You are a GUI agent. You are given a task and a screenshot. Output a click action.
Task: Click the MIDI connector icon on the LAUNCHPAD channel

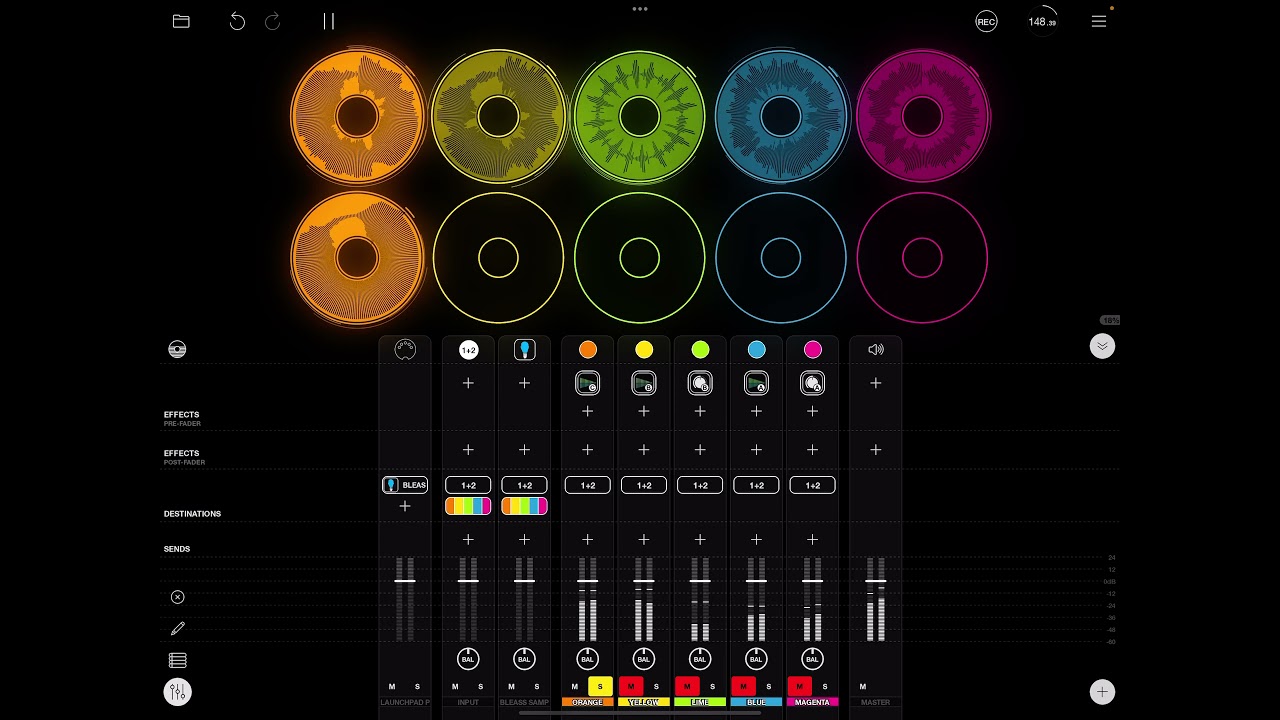[x=405, y=349]
